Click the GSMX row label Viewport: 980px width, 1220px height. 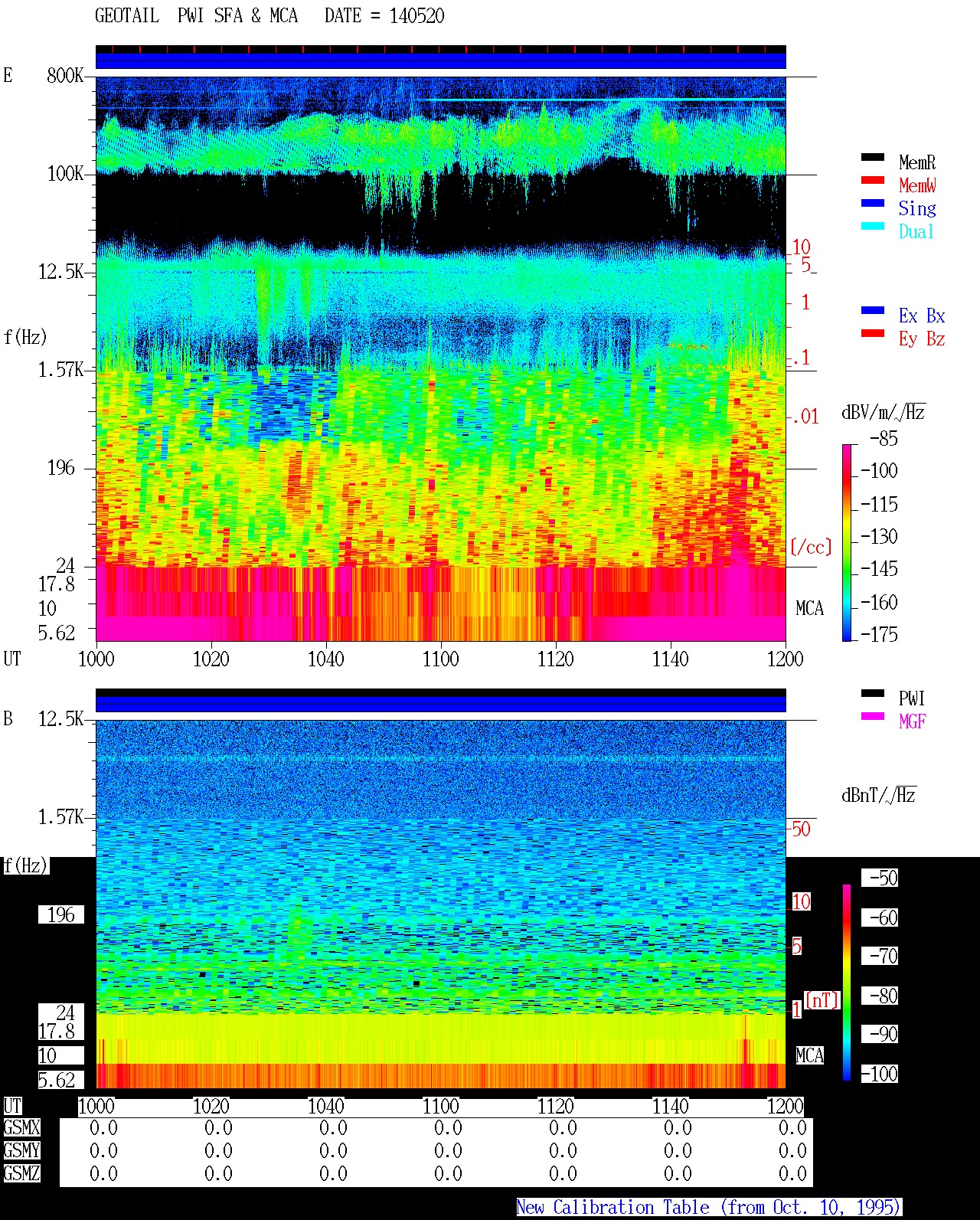[21, 1128]
